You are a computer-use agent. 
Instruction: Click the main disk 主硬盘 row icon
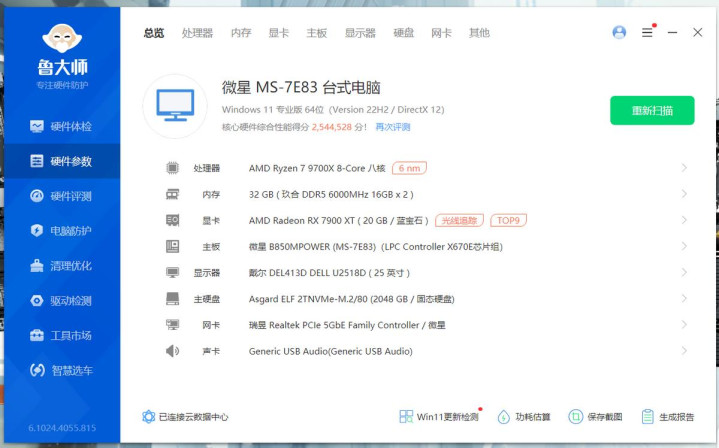[172, 299]
